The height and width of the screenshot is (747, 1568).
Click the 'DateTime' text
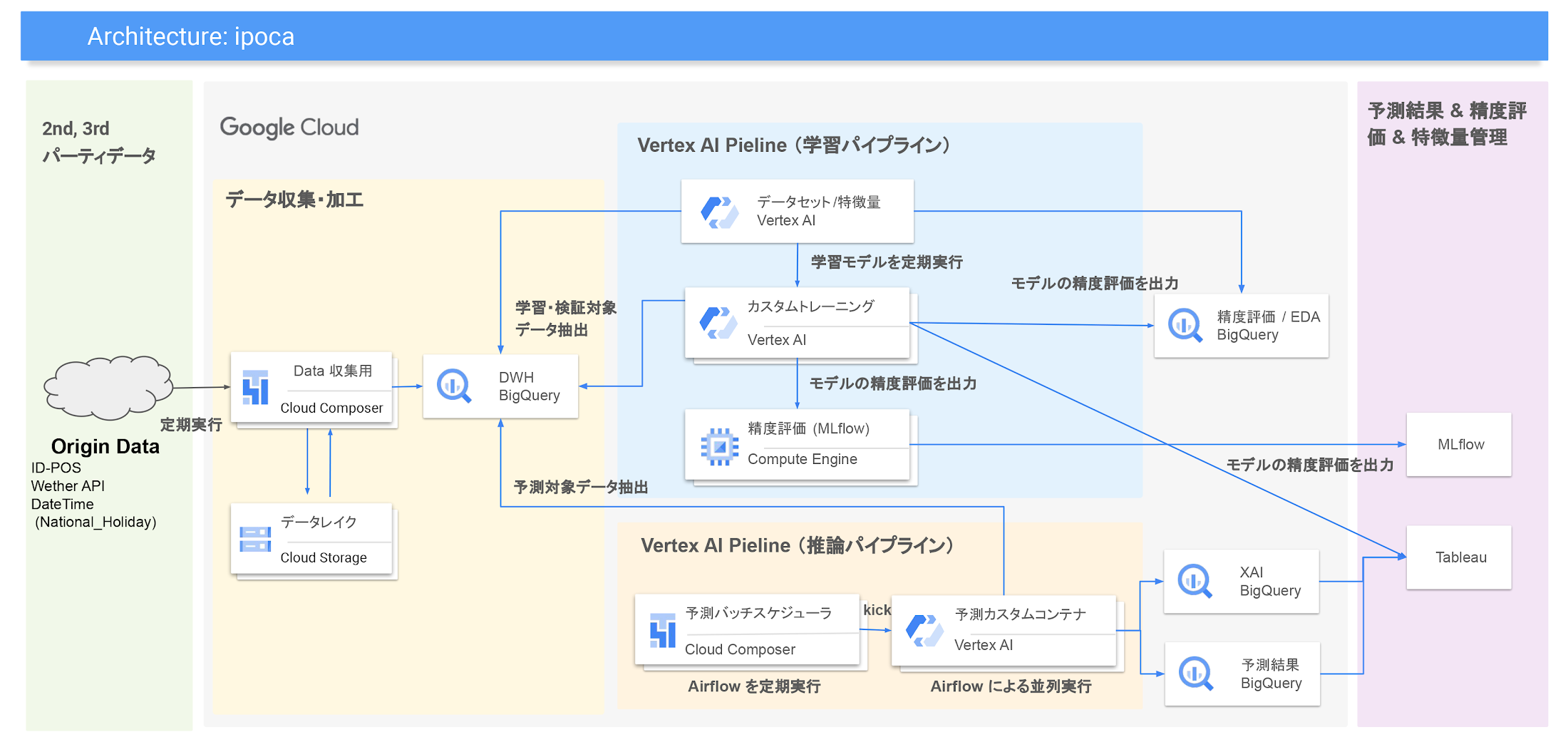[62, 504]
